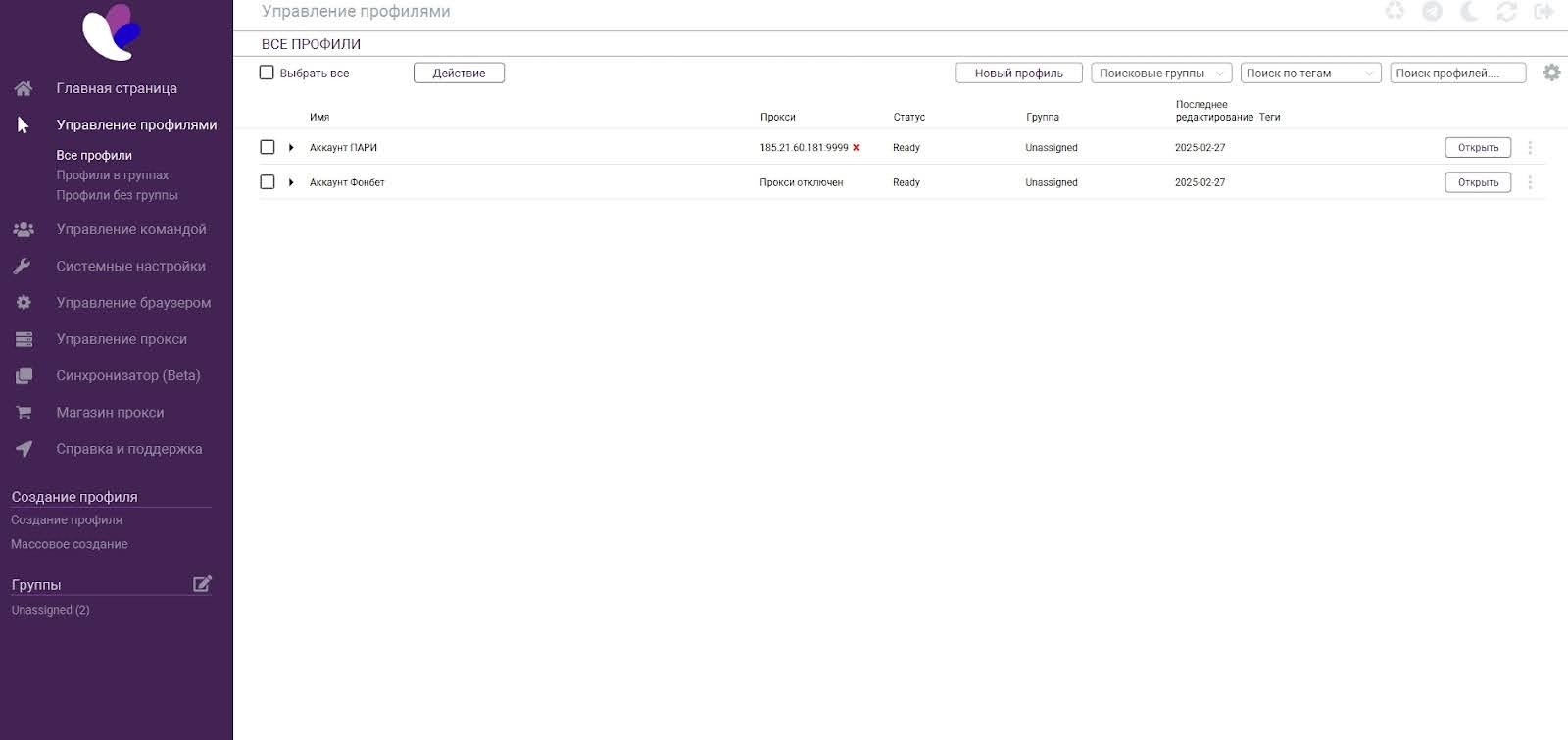Image resolution: width=1568 pixels, height=740 pixels.
Task: Open table settings gear icon
Action: (1551, 73)
